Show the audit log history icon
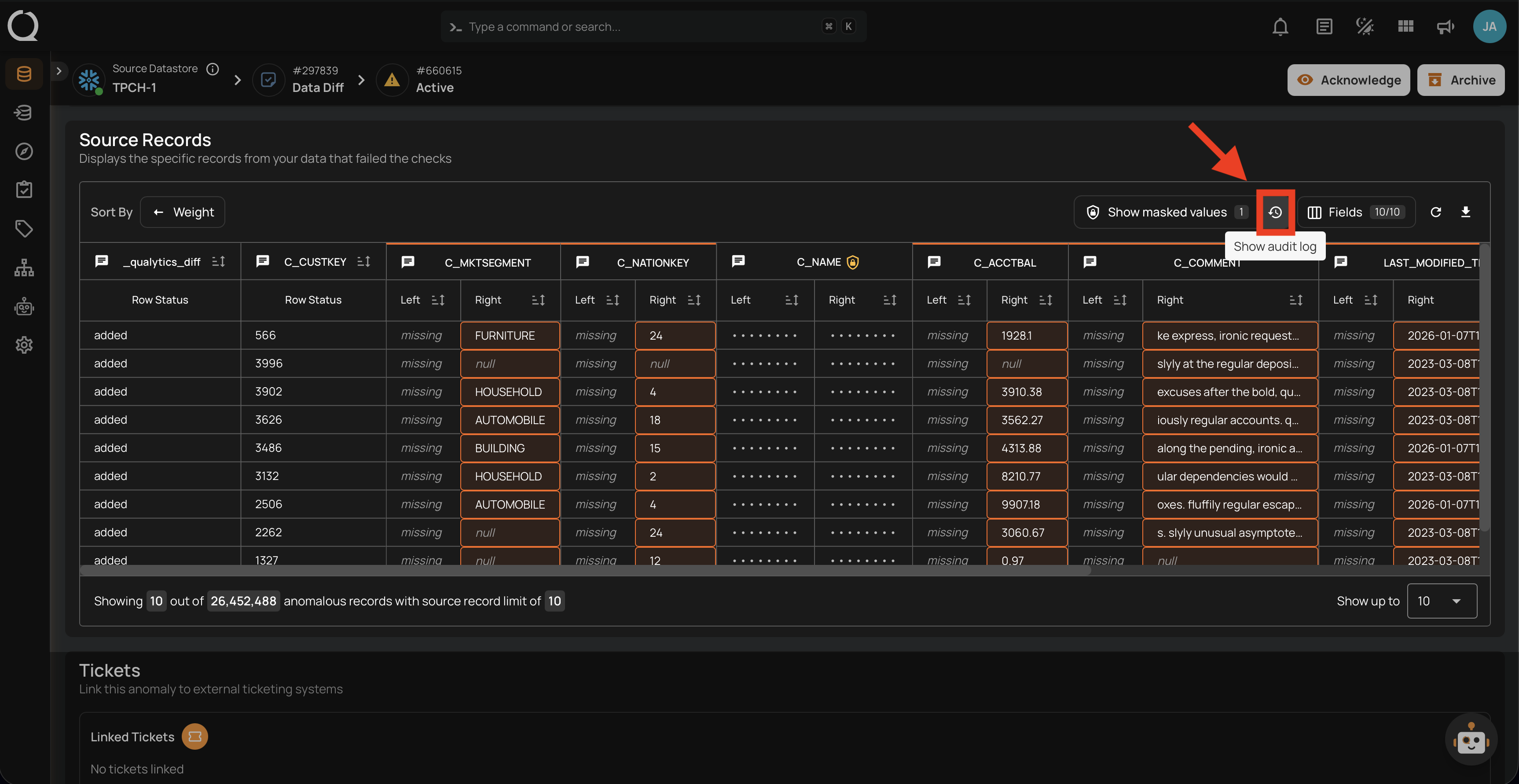Viewport: 1519px width, 784px height. tap(1275, 212)
